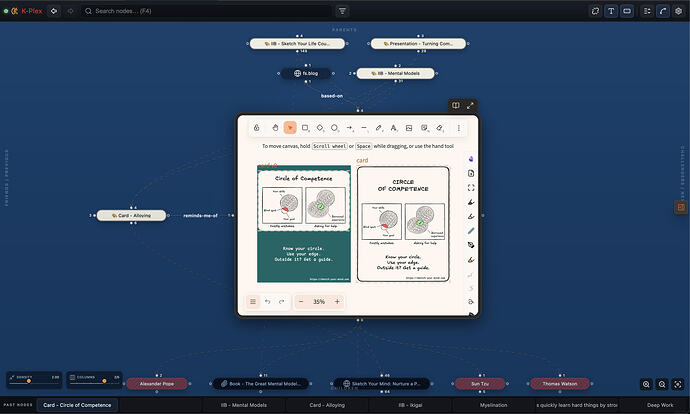Open Presentation - Turning Com... node
690x414 pixels.
418,44
